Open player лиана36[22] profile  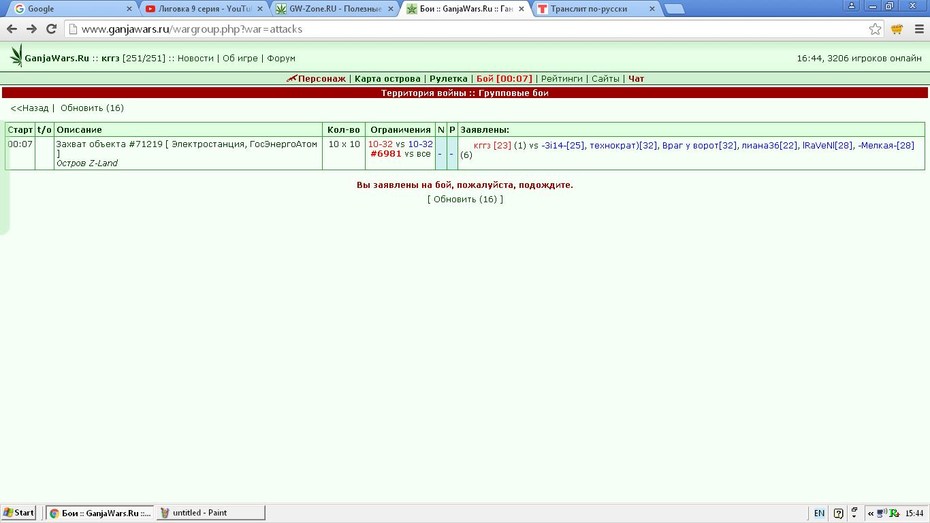[769, 145]
